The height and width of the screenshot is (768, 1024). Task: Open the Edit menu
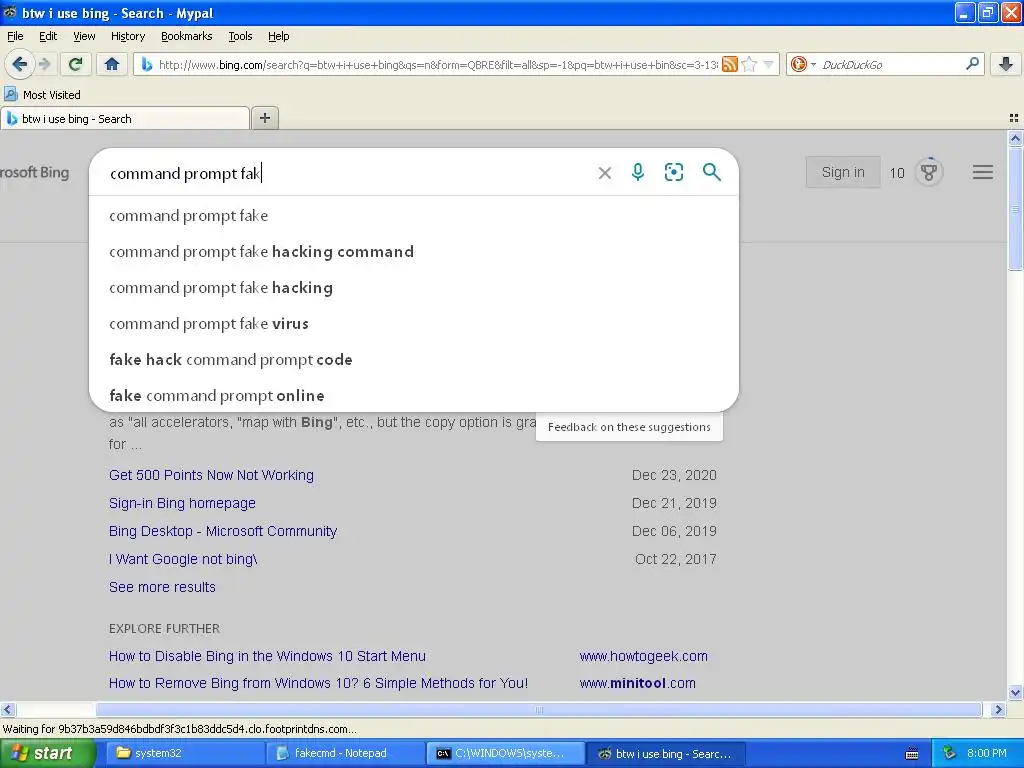coord(48,36)
